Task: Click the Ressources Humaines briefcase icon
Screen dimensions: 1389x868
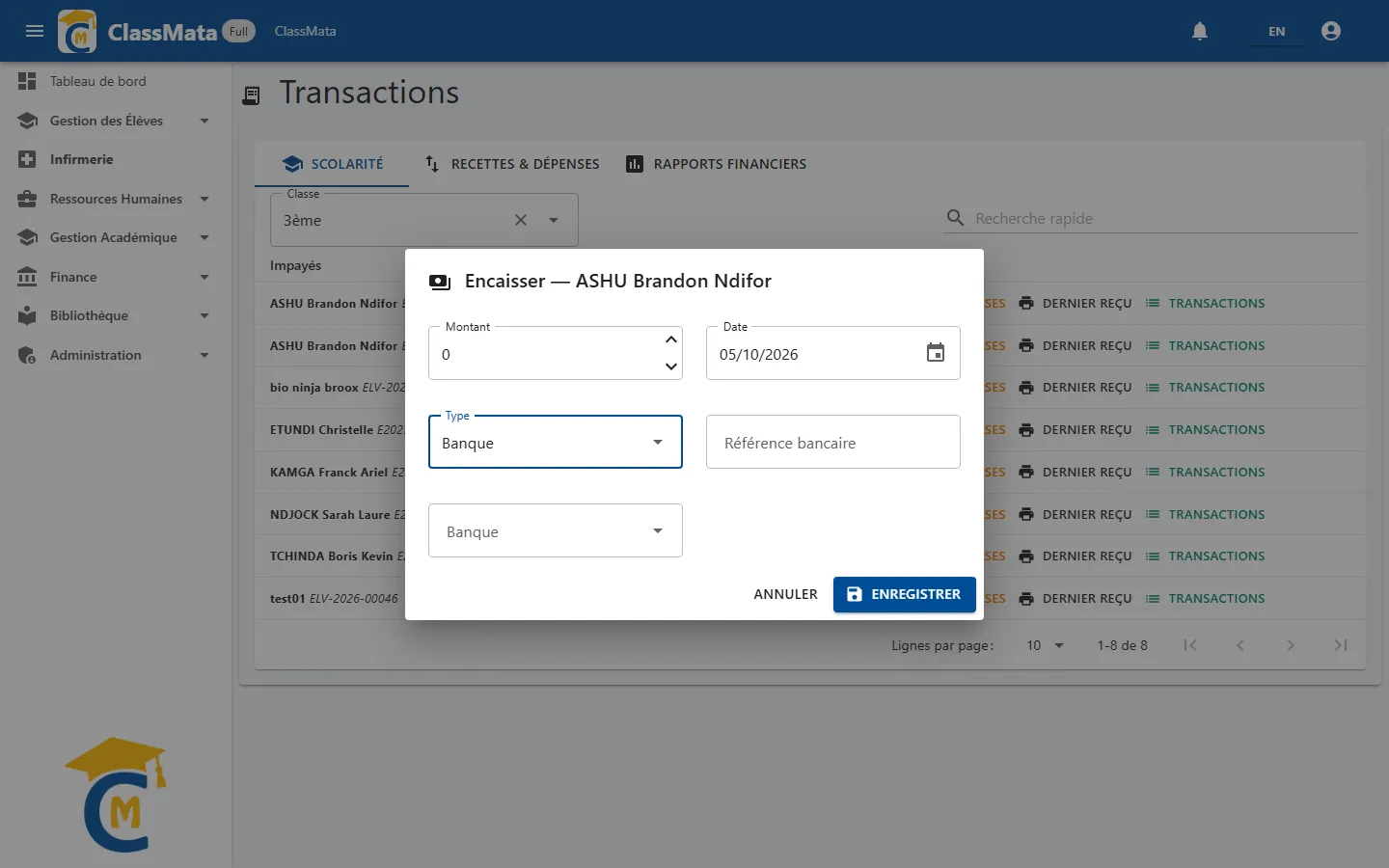Action: coord(27,199)
